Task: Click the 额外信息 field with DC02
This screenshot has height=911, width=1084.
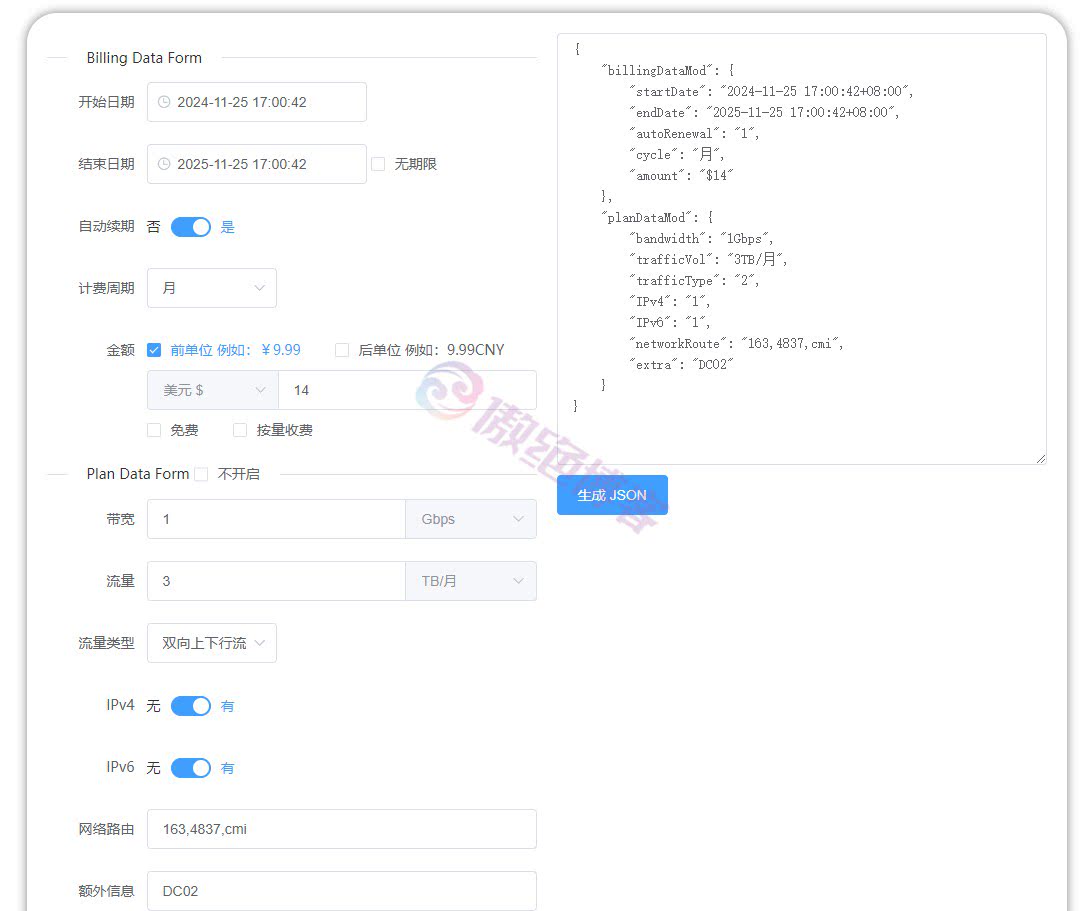Action: (342, 891)
